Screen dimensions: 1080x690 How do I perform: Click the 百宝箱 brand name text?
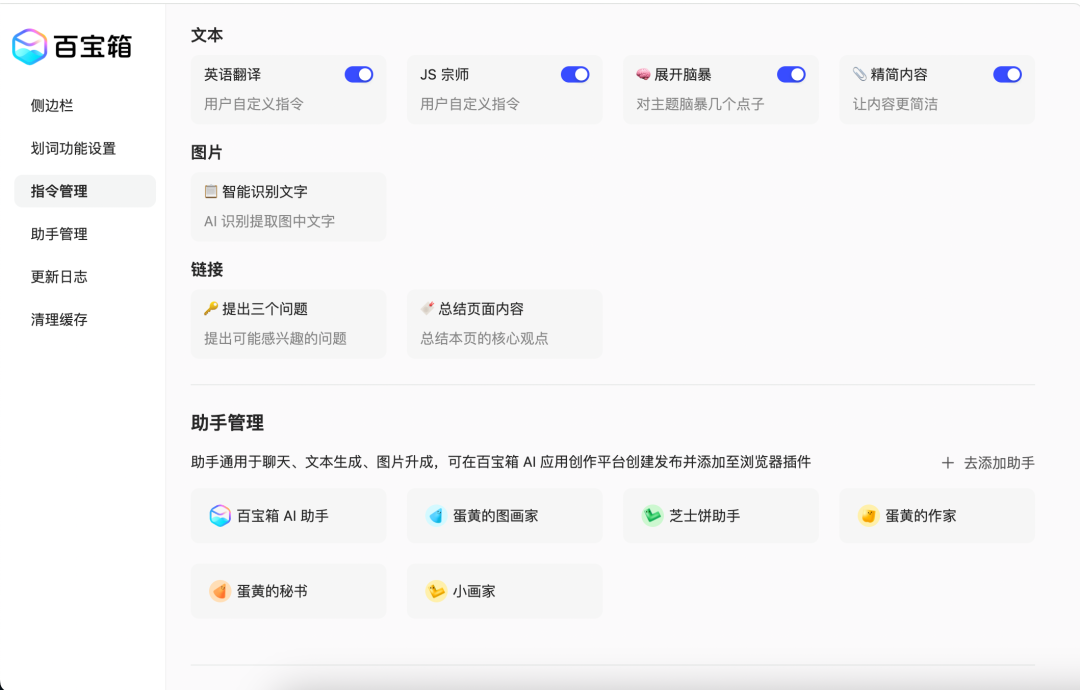(x=93, y=47)
